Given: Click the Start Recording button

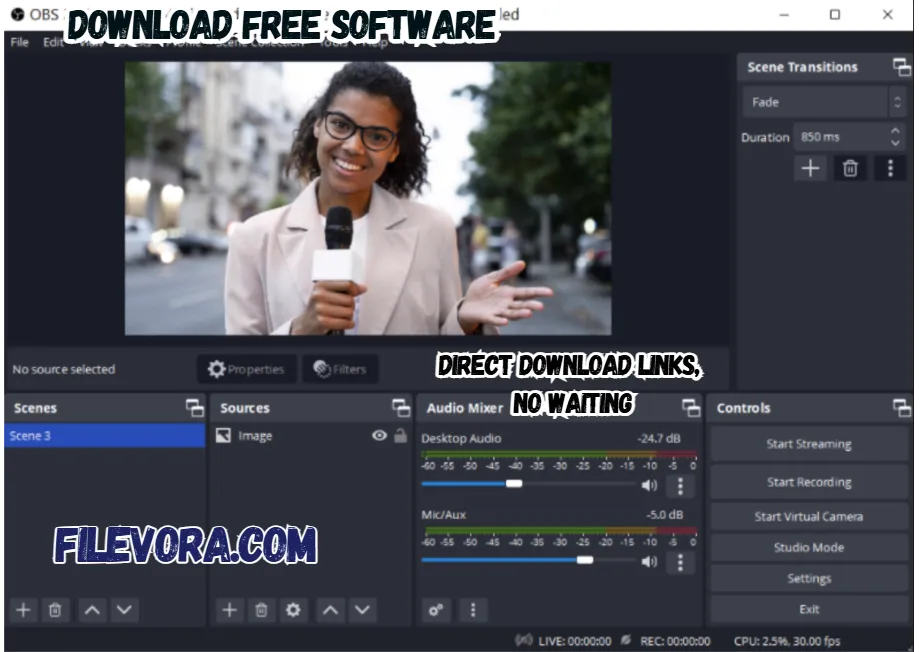Looking at the screenshot, I should pos(807,481).
